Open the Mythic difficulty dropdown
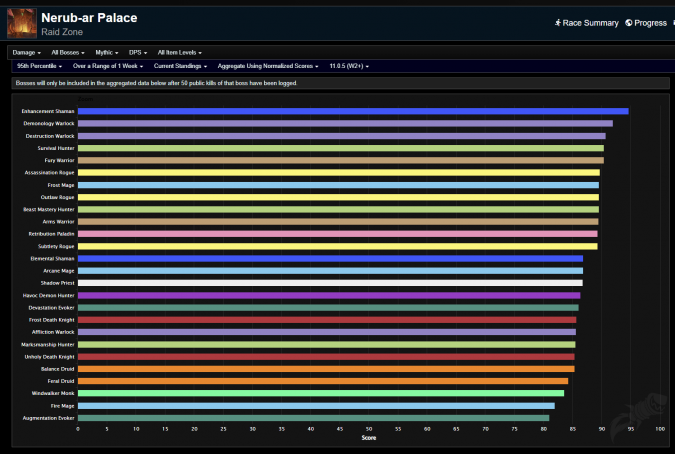Viewport: 675px width, 454px height. tap(107, 53)
